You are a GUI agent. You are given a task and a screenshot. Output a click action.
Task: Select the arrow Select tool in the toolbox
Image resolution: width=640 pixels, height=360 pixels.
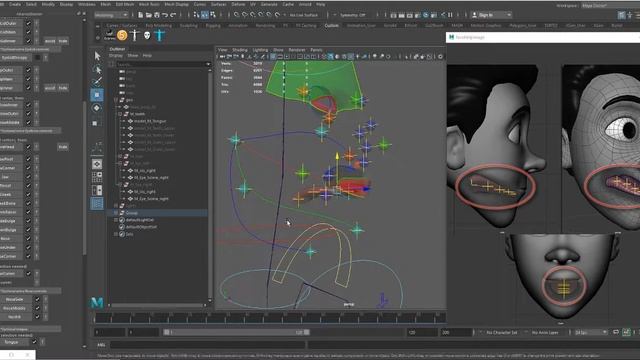tap(97, 56)
